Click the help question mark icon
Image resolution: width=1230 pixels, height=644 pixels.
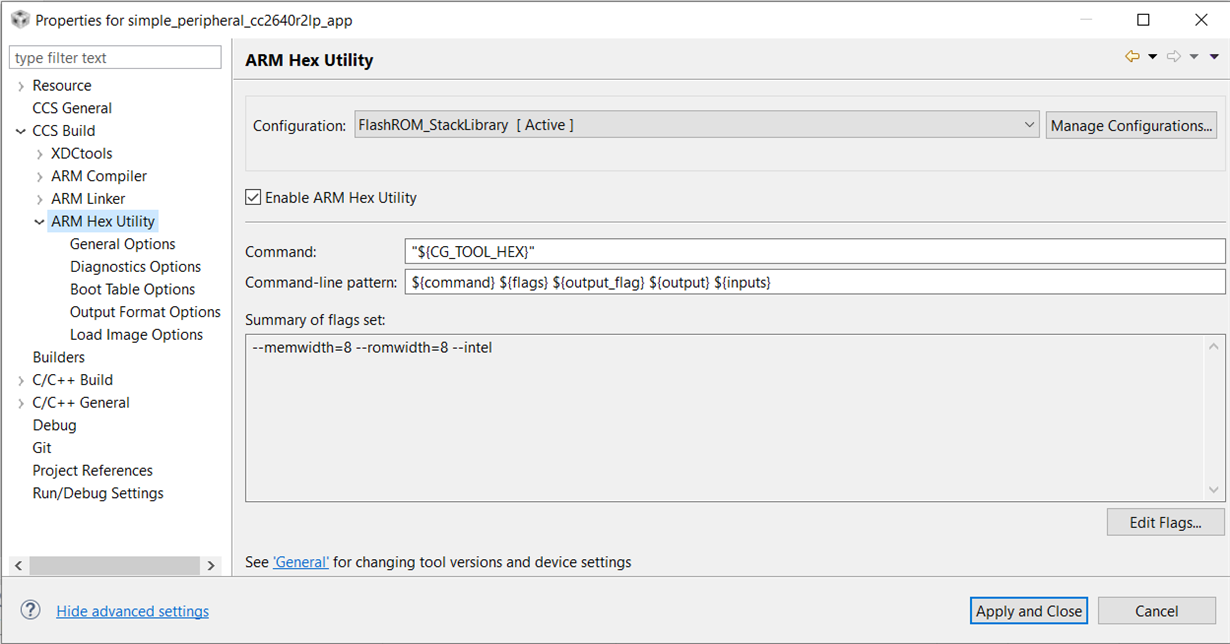[30, 610]
